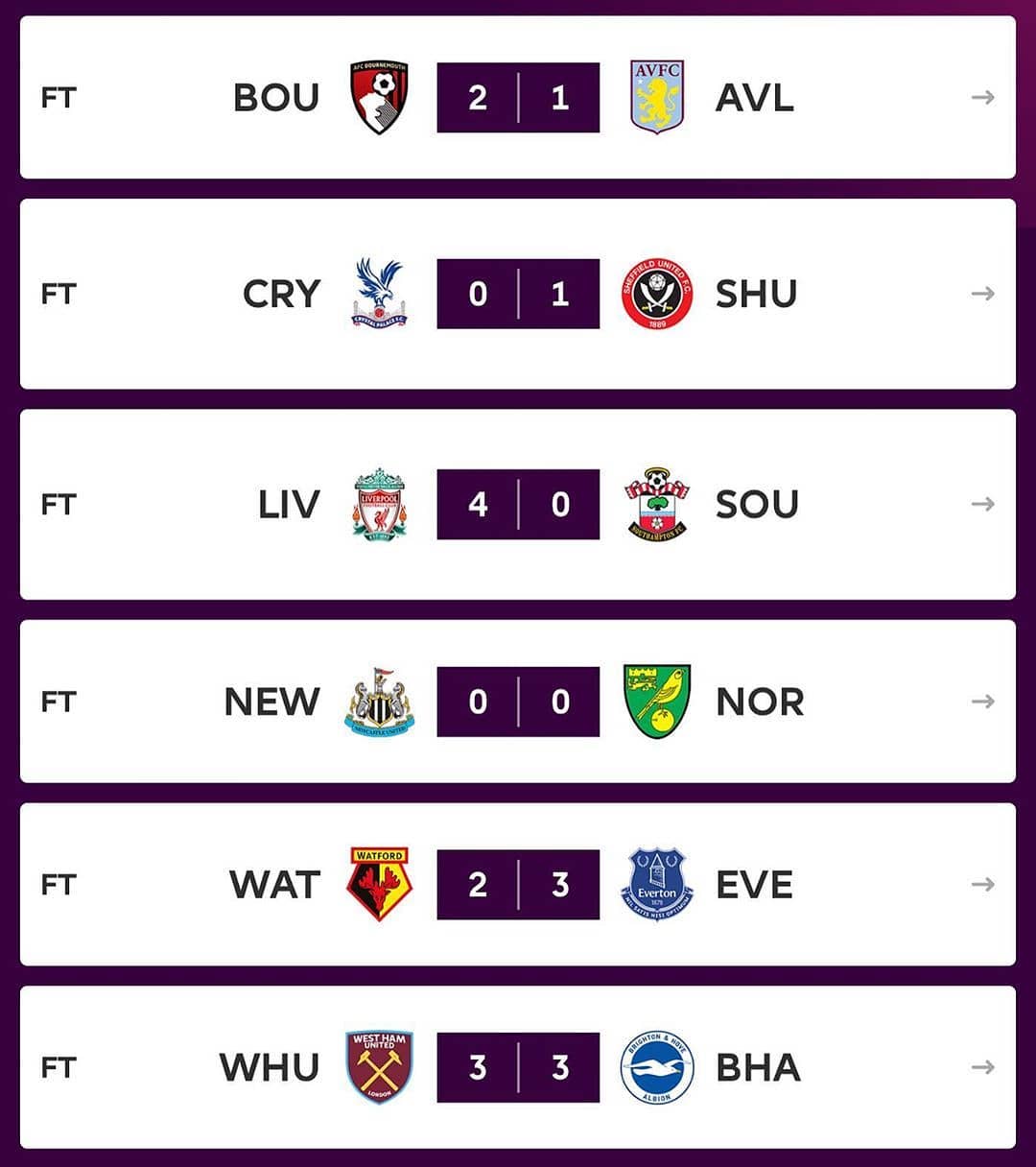Open the 4-0 Liverpool score box
The height and width of the screenshot is (1167, 1036).
coord(518,504)
